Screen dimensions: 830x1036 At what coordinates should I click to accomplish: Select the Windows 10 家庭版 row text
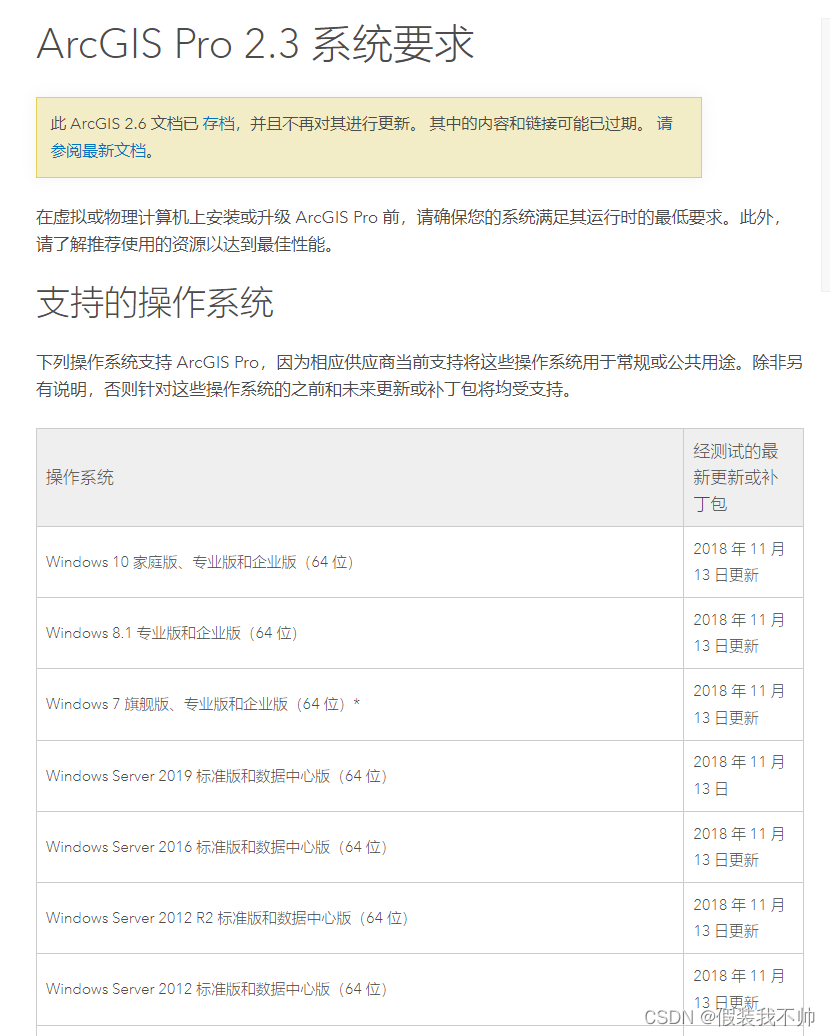(x=200, y=562)
